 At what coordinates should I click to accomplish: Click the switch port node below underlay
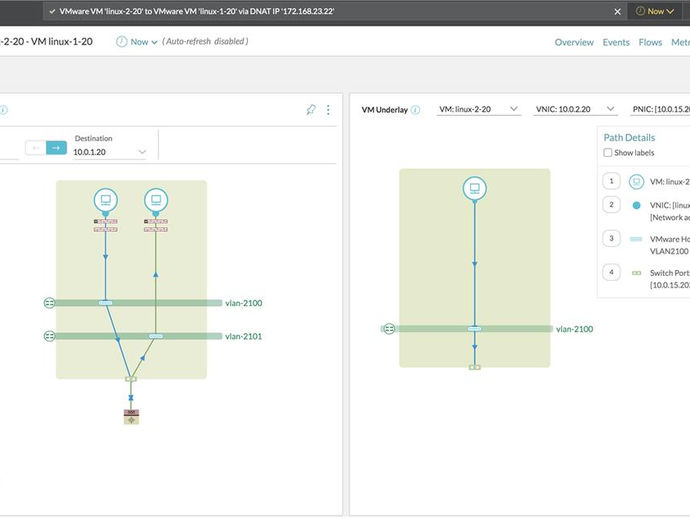point(474,367)
